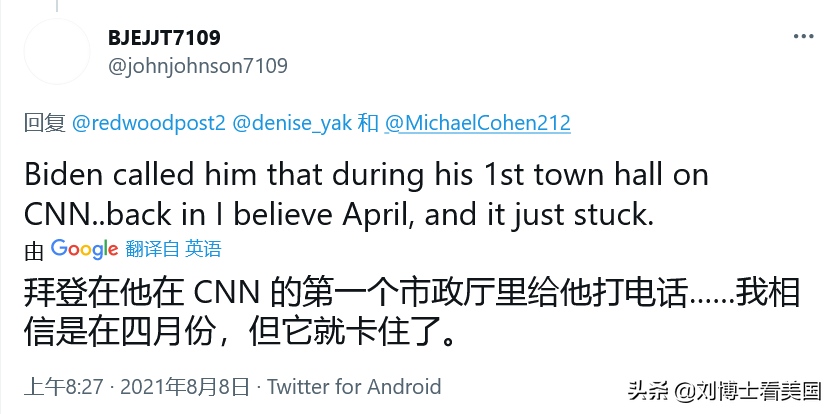The width and height of the screenshot is (835, 414).
Task: Click the 回复 reply label
Action: [44, 124]
